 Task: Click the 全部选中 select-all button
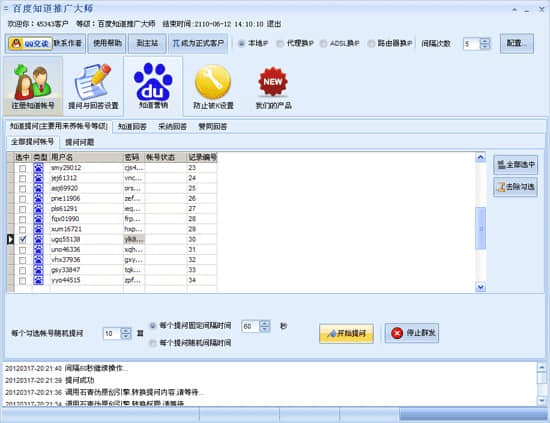point(515,164)
